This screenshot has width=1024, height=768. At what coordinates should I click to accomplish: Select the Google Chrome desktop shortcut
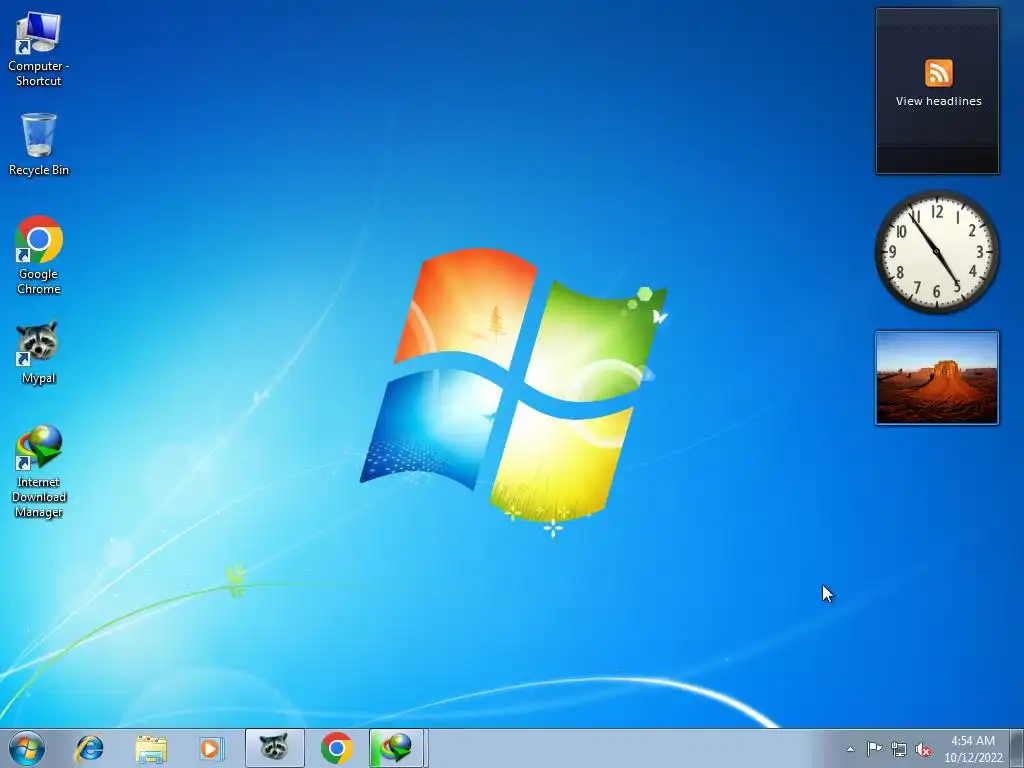(39, 255)
